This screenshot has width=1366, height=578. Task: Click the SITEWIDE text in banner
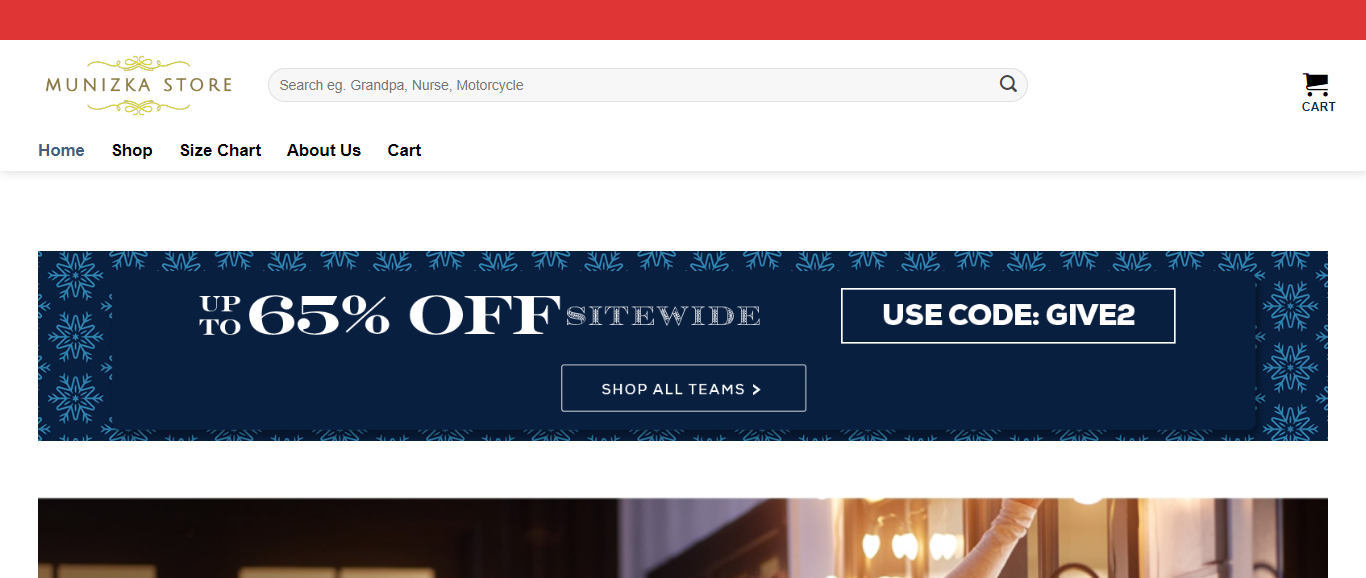tap(663, 316)
